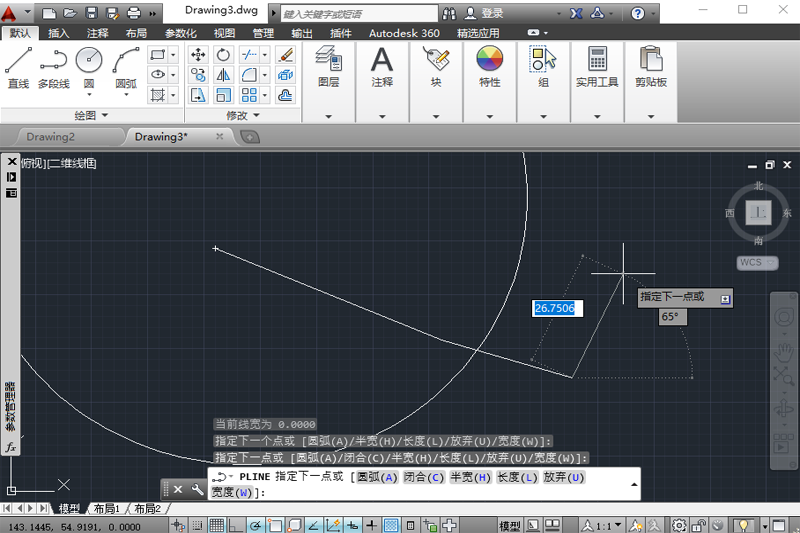Click the Pan hand icon in navigation bar
The image size is (800, 533).
[784, 351]
